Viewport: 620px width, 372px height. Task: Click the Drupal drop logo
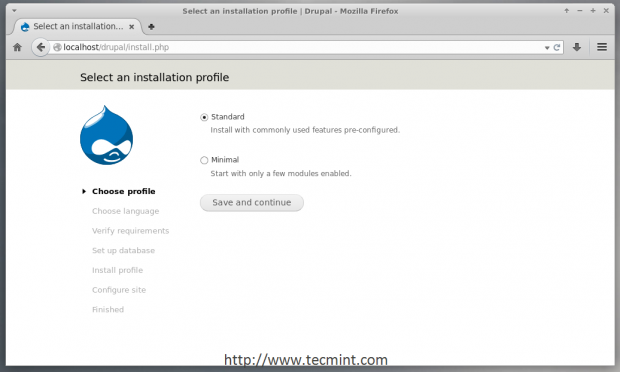coord(106,135)
